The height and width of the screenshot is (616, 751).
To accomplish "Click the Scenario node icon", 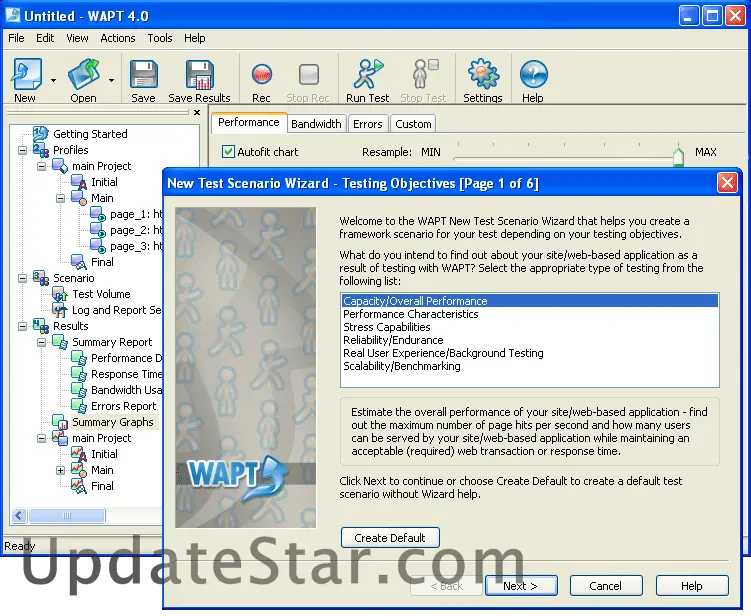I will [41, 278].
